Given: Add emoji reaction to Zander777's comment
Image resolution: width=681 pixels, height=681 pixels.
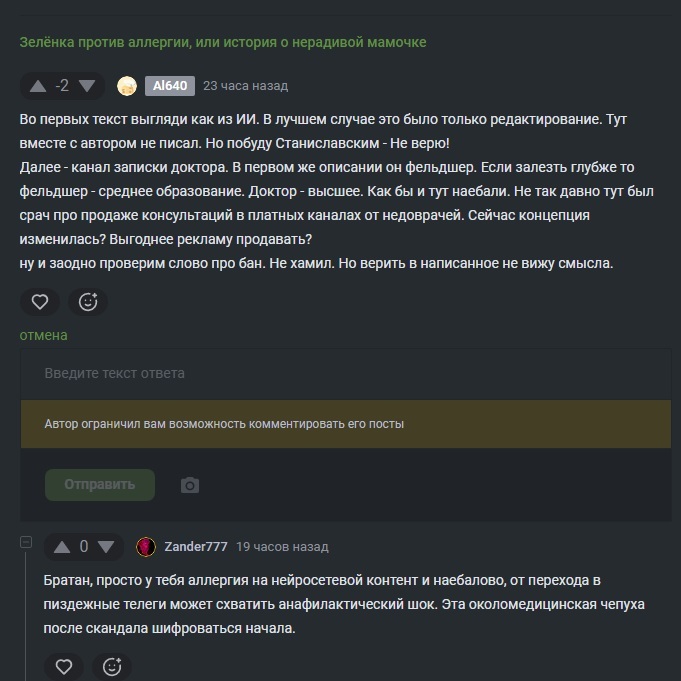Looking at the screenshot, I should (x=112, y=666).
